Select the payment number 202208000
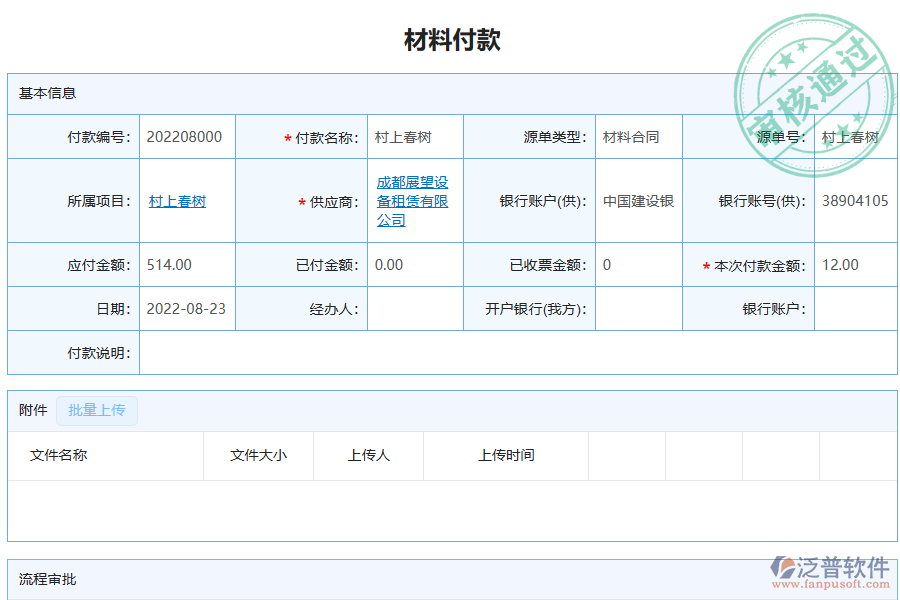This screenshot has height=600, width=900. point(186,137)
